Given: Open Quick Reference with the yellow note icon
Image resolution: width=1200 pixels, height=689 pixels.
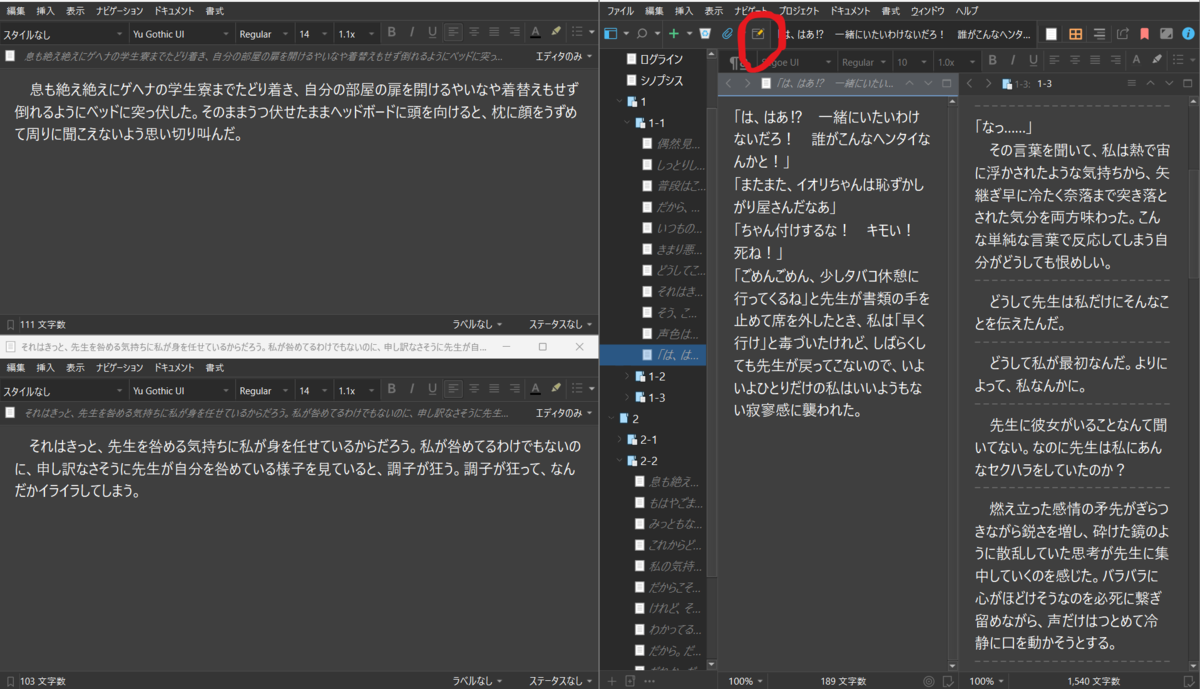Looking at the screenshot, I should coord(758,34).
